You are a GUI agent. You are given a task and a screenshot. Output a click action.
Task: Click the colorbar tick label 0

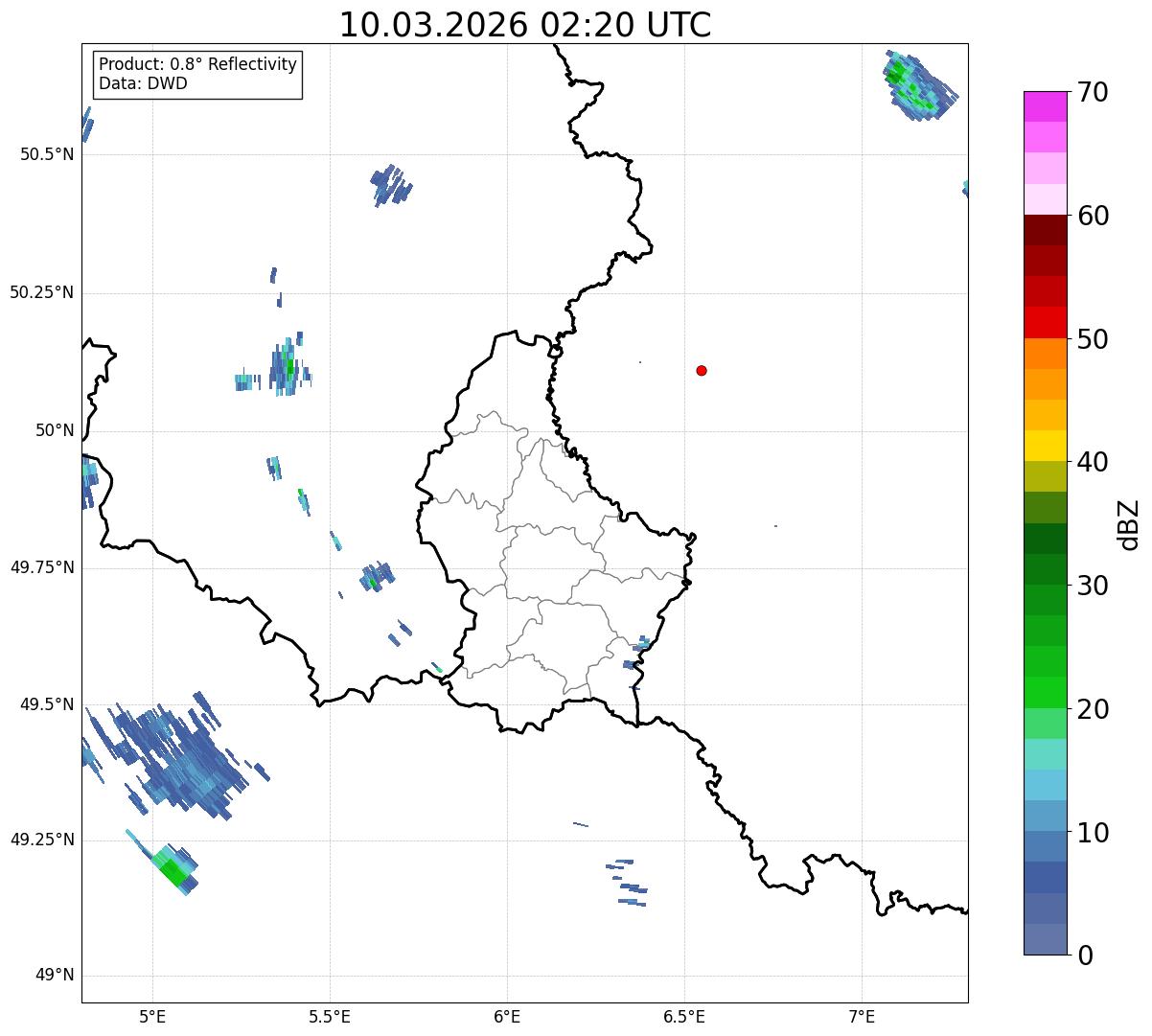(x=1085, y=955)
